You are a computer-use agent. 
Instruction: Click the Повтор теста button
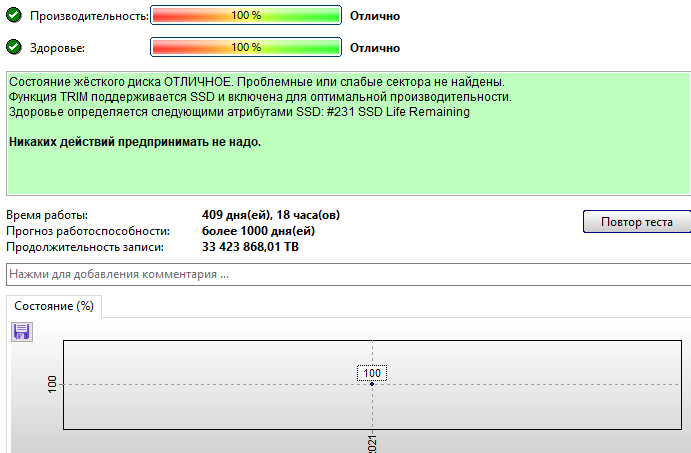[637, 222]
